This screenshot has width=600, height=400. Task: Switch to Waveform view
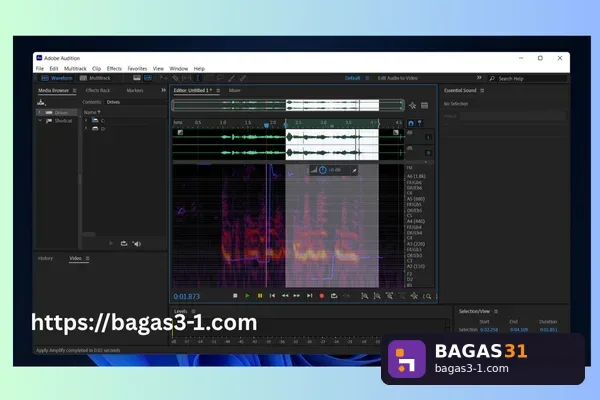click(x=57, y=78)
